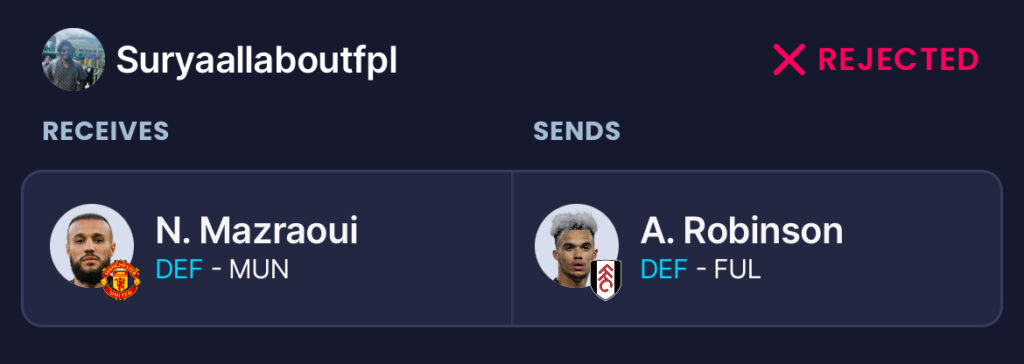The image size is (1024, 364).
Task: Click the divider between player cards
Action: click(512, 248)
